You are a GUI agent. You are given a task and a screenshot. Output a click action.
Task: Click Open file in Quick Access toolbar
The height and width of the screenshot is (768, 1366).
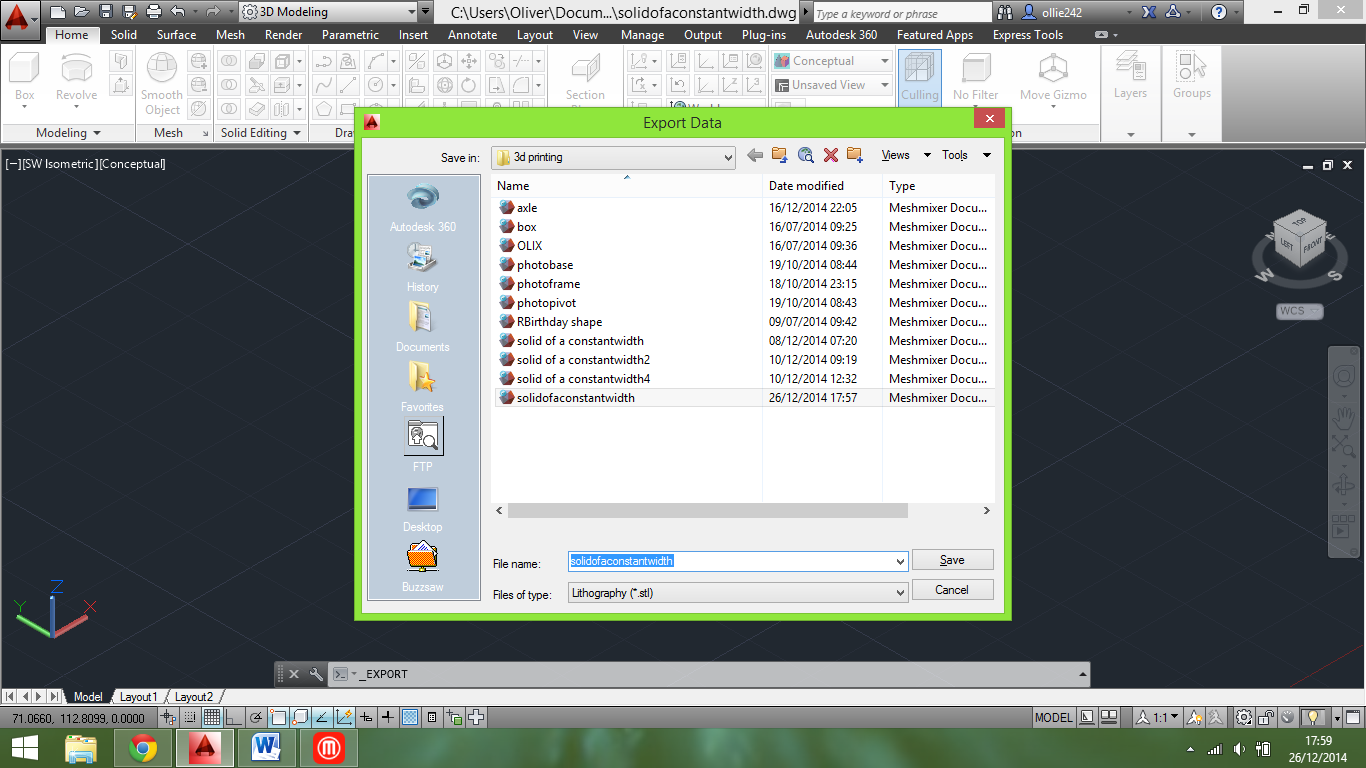point(82,12)
